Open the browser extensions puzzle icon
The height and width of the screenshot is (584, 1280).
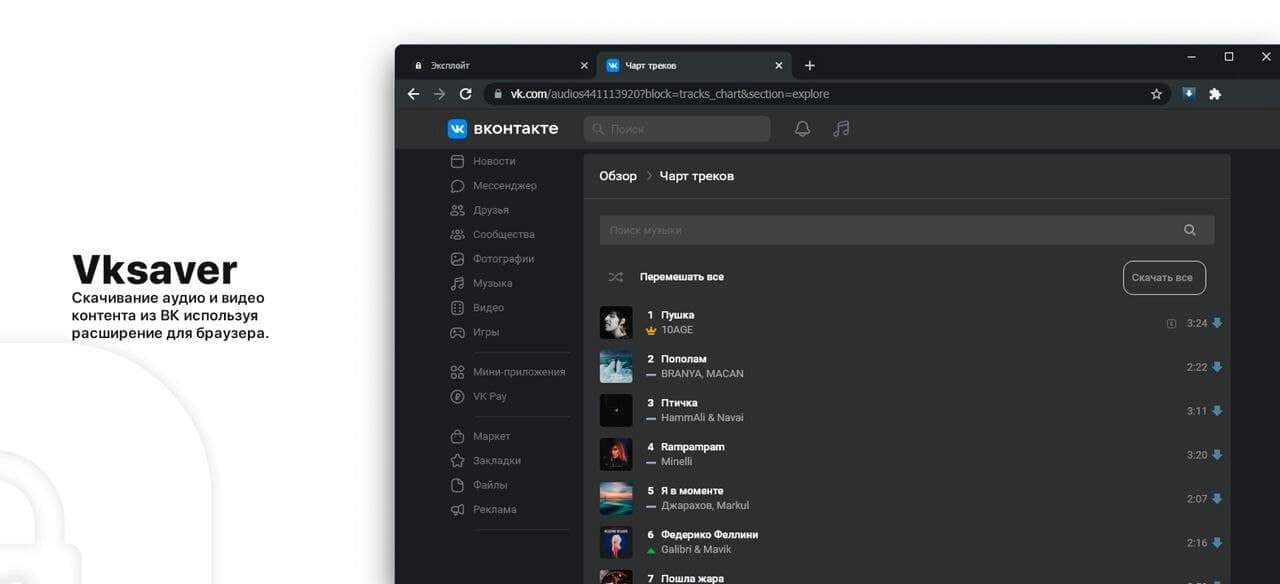1215,94
